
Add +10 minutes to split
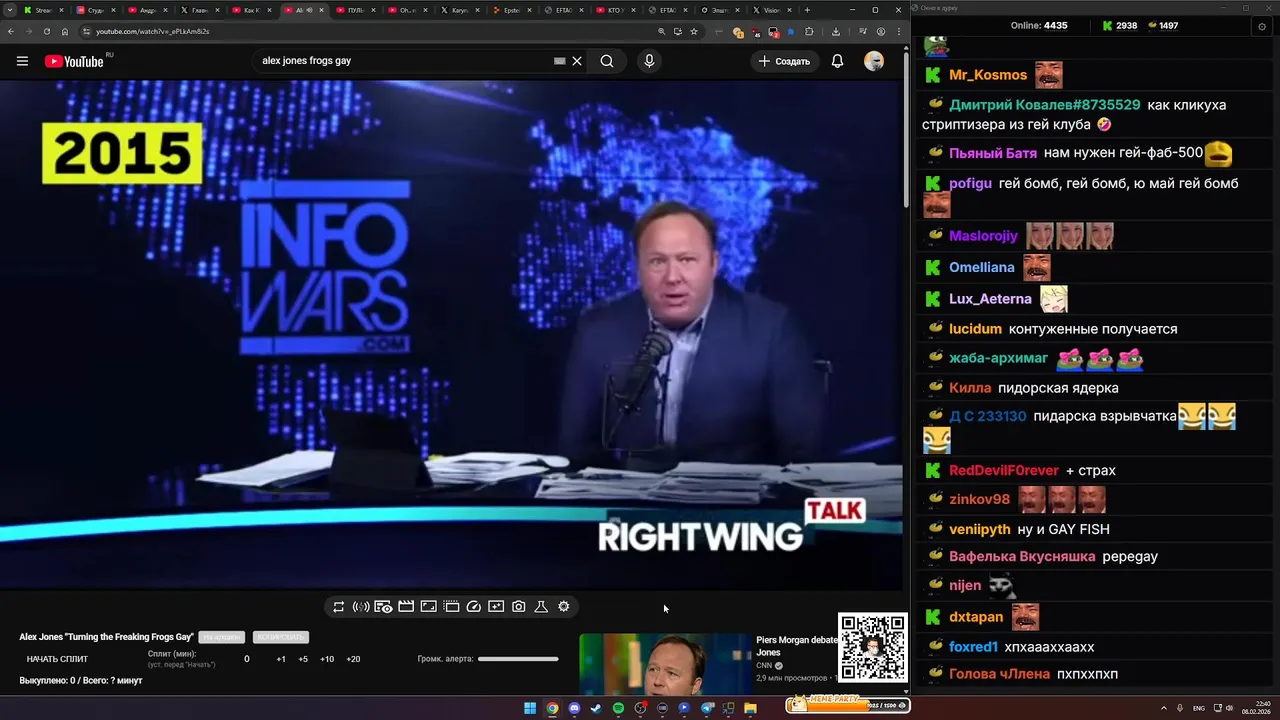pyautogui.click(x=327, y=660)
